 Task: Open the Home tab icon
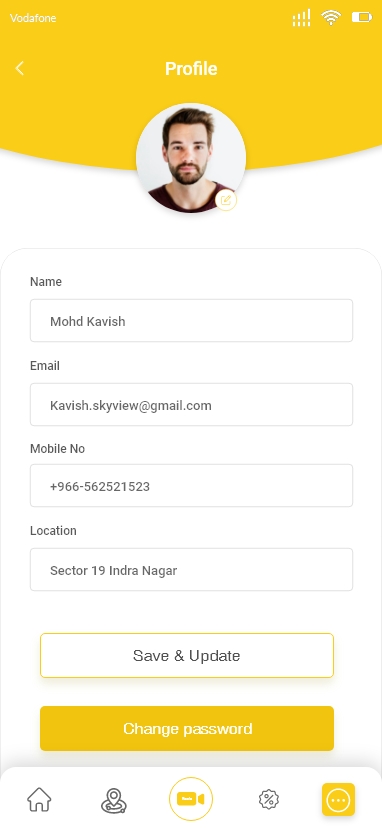coord(40,799)
